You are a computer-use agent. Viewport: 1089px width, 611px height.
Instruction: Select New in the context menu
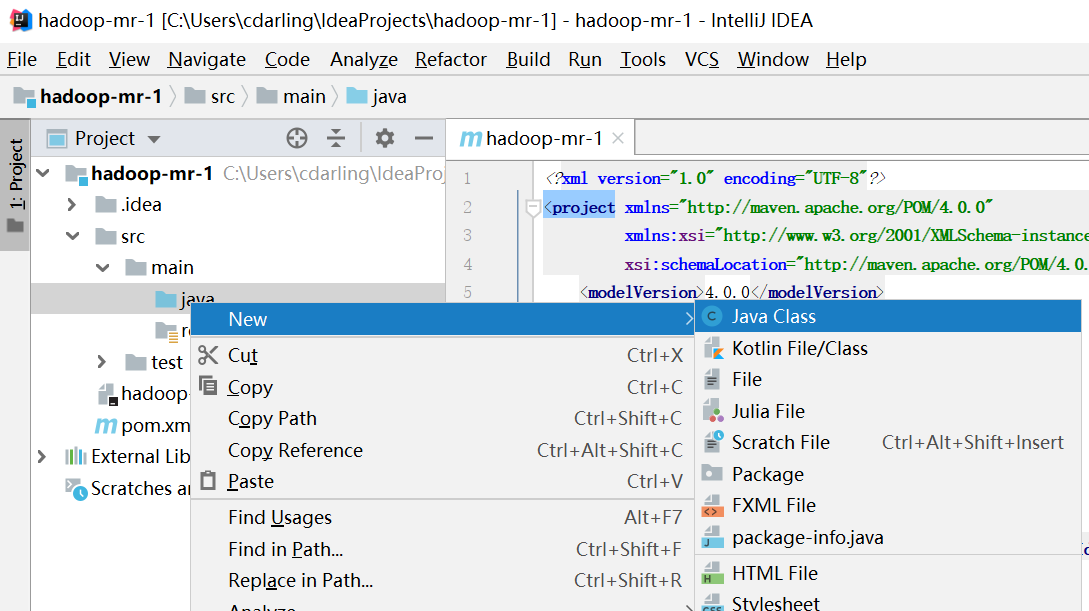click(443, 319)
